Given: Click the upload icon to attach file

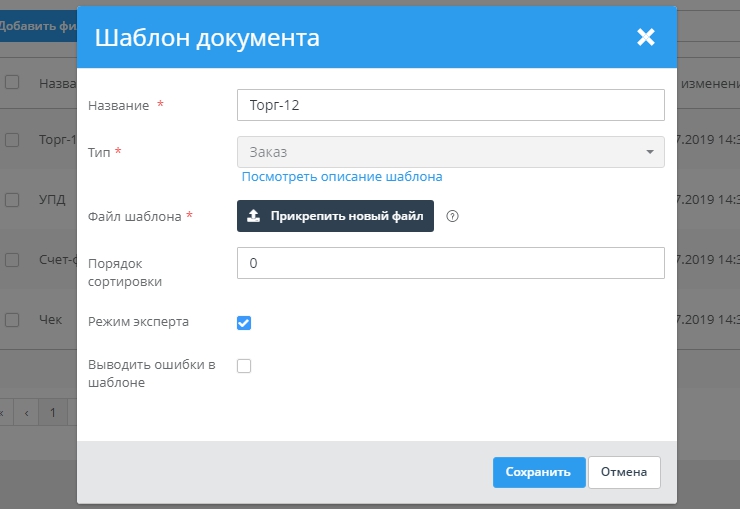Looking at the screenshot, I should 254,216.
